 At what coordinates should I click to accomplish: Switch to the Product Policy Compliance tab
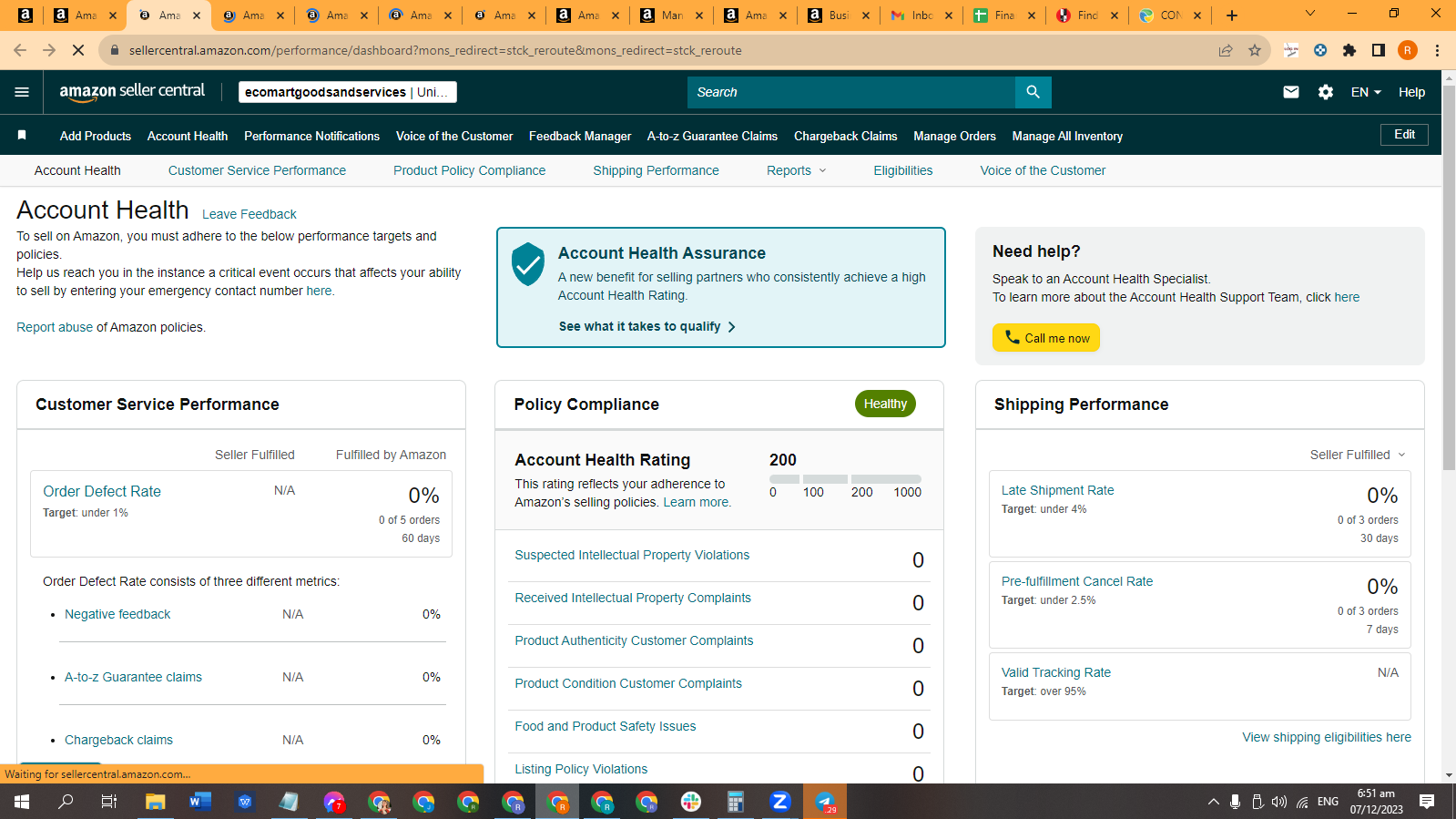pyautogui.click(x=469, y=170)
